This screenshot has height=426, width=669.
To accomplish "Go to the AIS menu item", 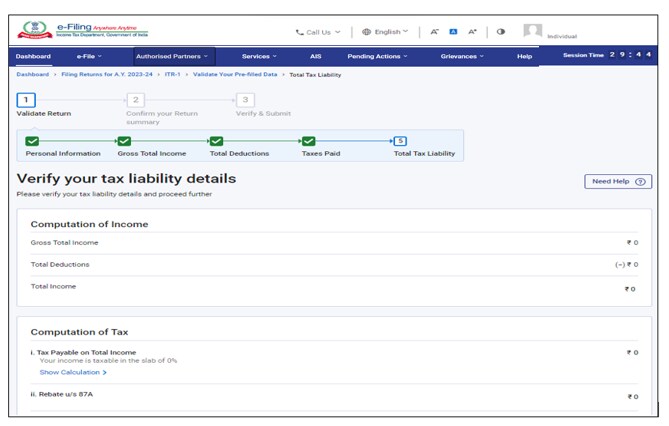I will (315, 57).
